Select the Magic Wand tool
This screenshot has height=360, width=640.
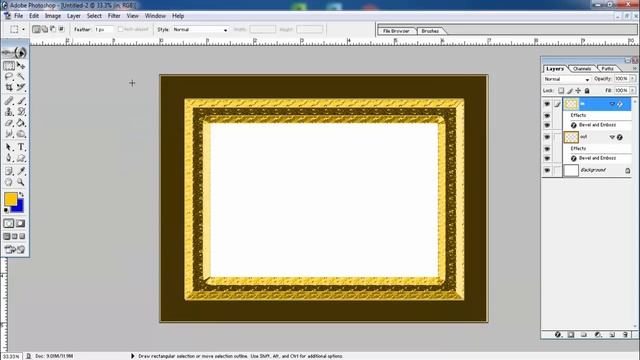pyautogui.click(x=21, y=76)
